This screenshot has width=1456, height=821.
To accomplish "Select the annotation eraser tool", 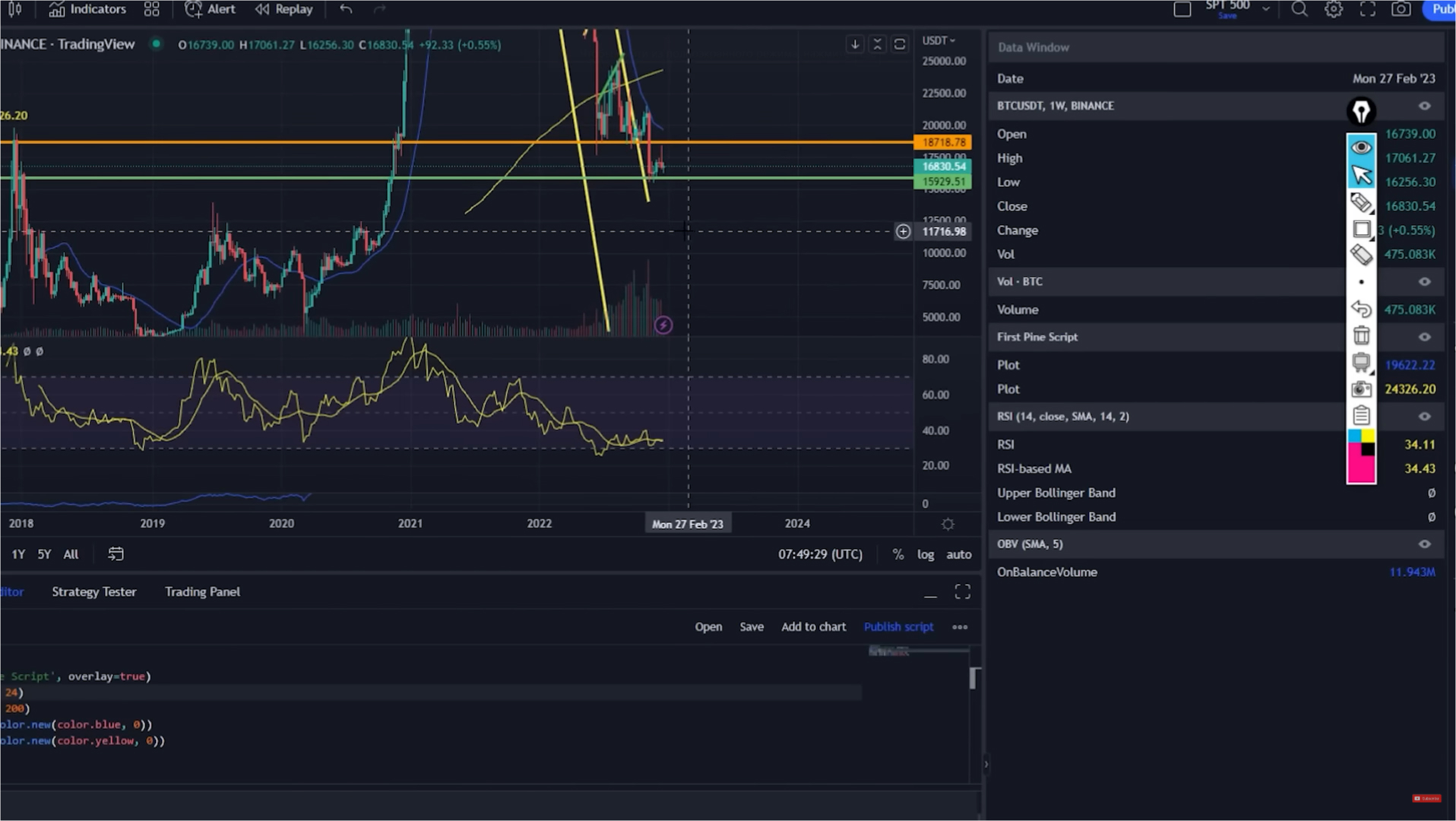I will coord(1361,255).
